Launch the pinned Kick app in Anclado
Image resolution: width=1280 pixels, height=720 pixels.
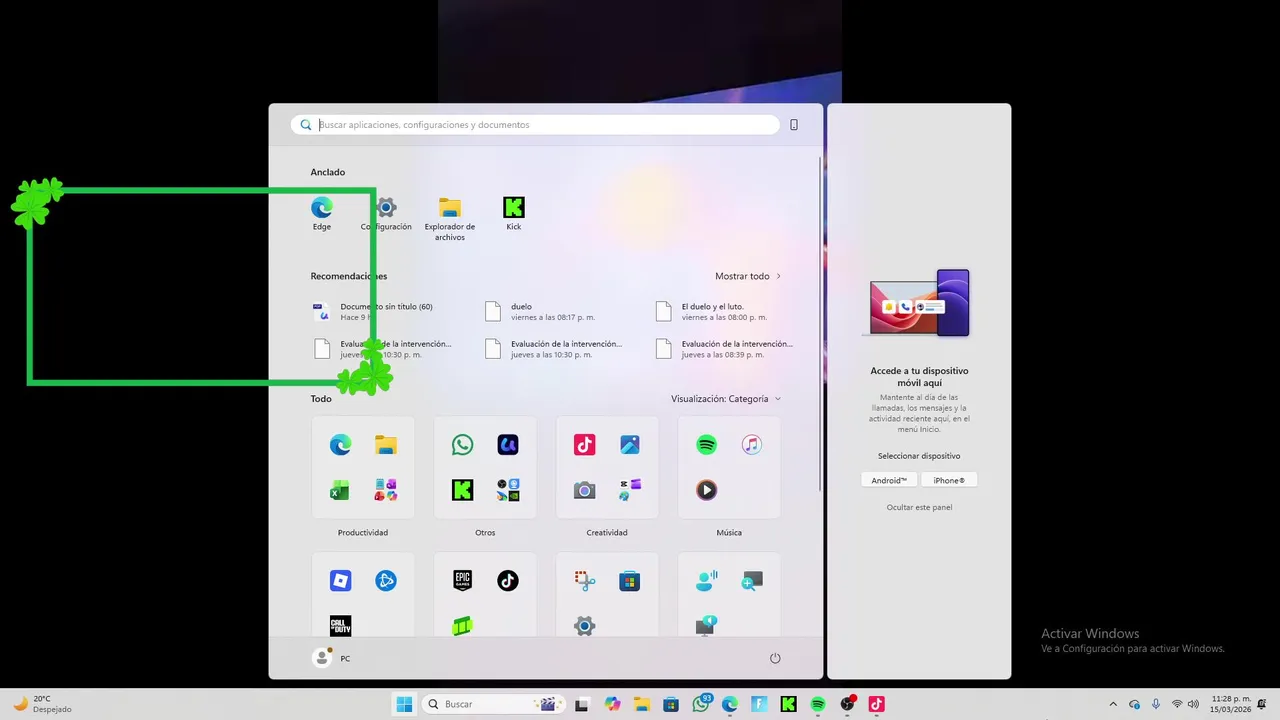click(x=514, y=213)
